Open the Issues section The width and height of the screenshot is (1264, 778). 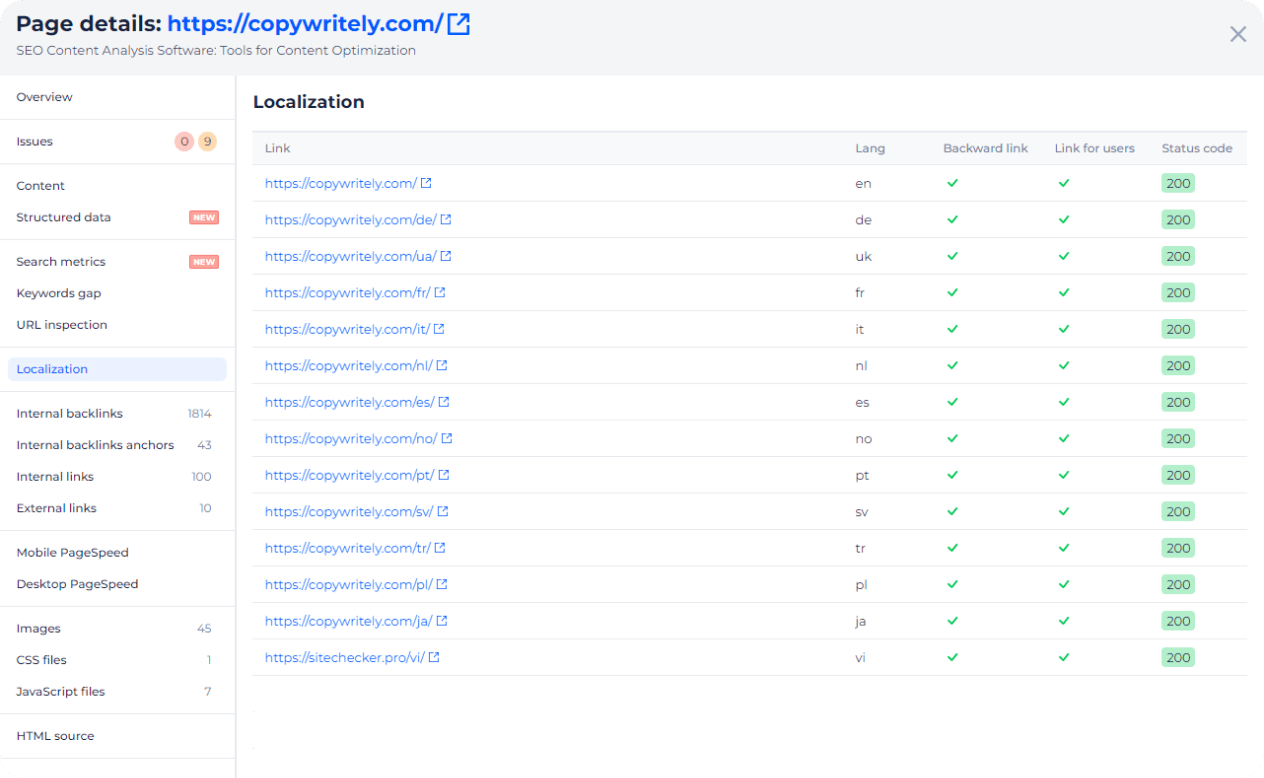[35, 142]
